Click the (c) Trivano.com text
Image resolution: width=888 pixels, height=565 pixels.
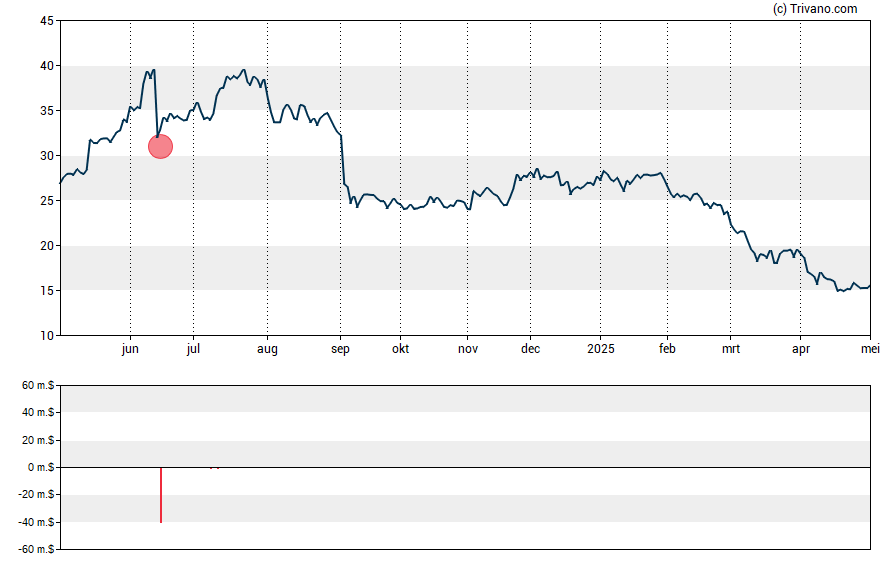[x=815, y=8]
